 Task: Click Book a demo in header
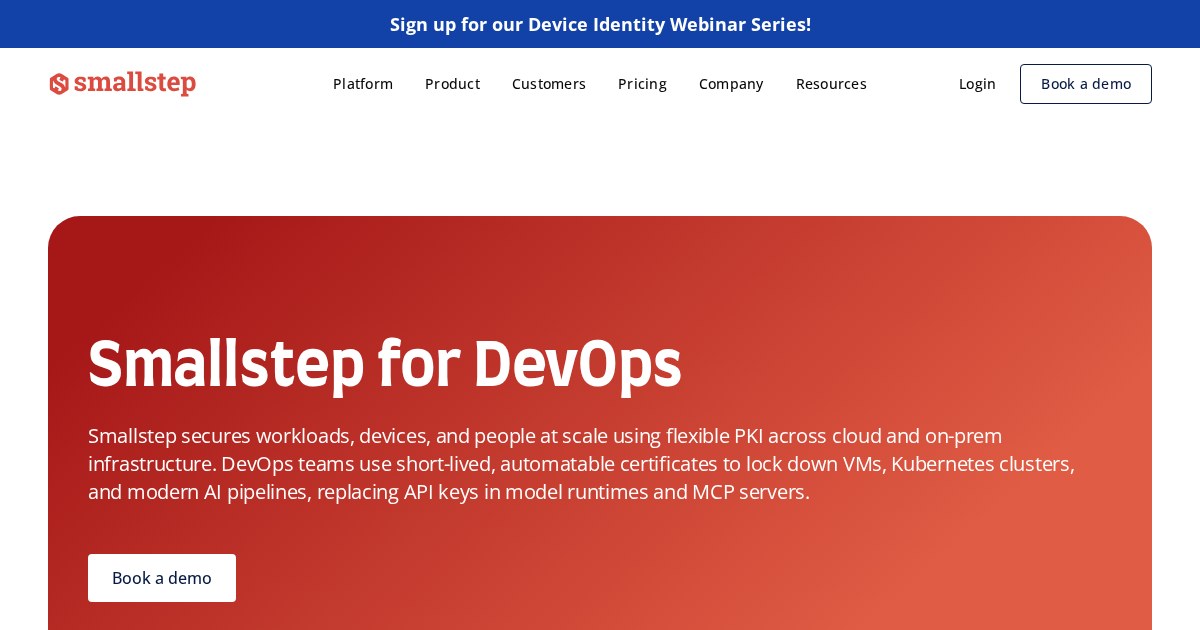[x=1086, y=84]
